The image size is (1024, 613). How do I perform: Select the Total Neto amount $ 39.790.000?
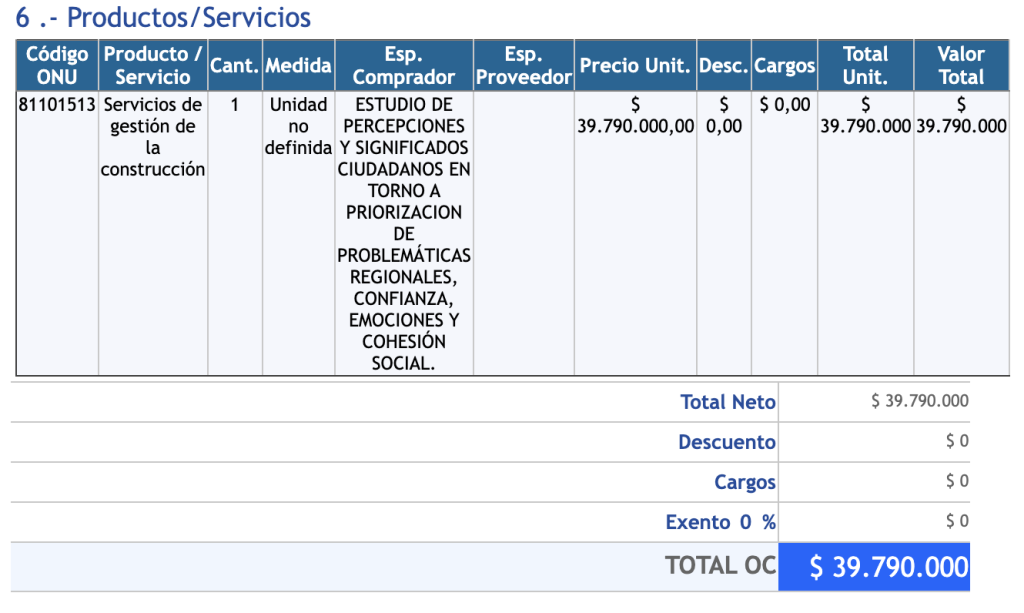[919, 401]
